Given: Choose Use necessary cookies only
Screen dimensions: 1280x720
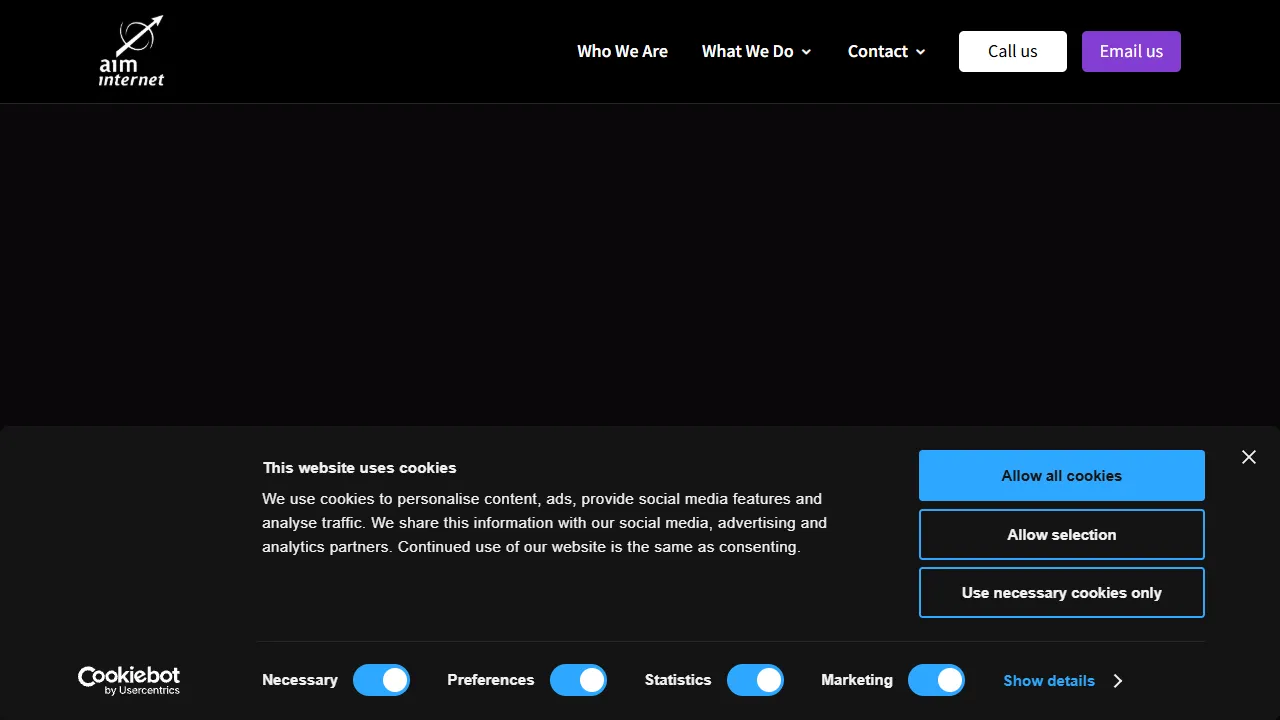Looking at the screenshot, I should click(1061, 592).
